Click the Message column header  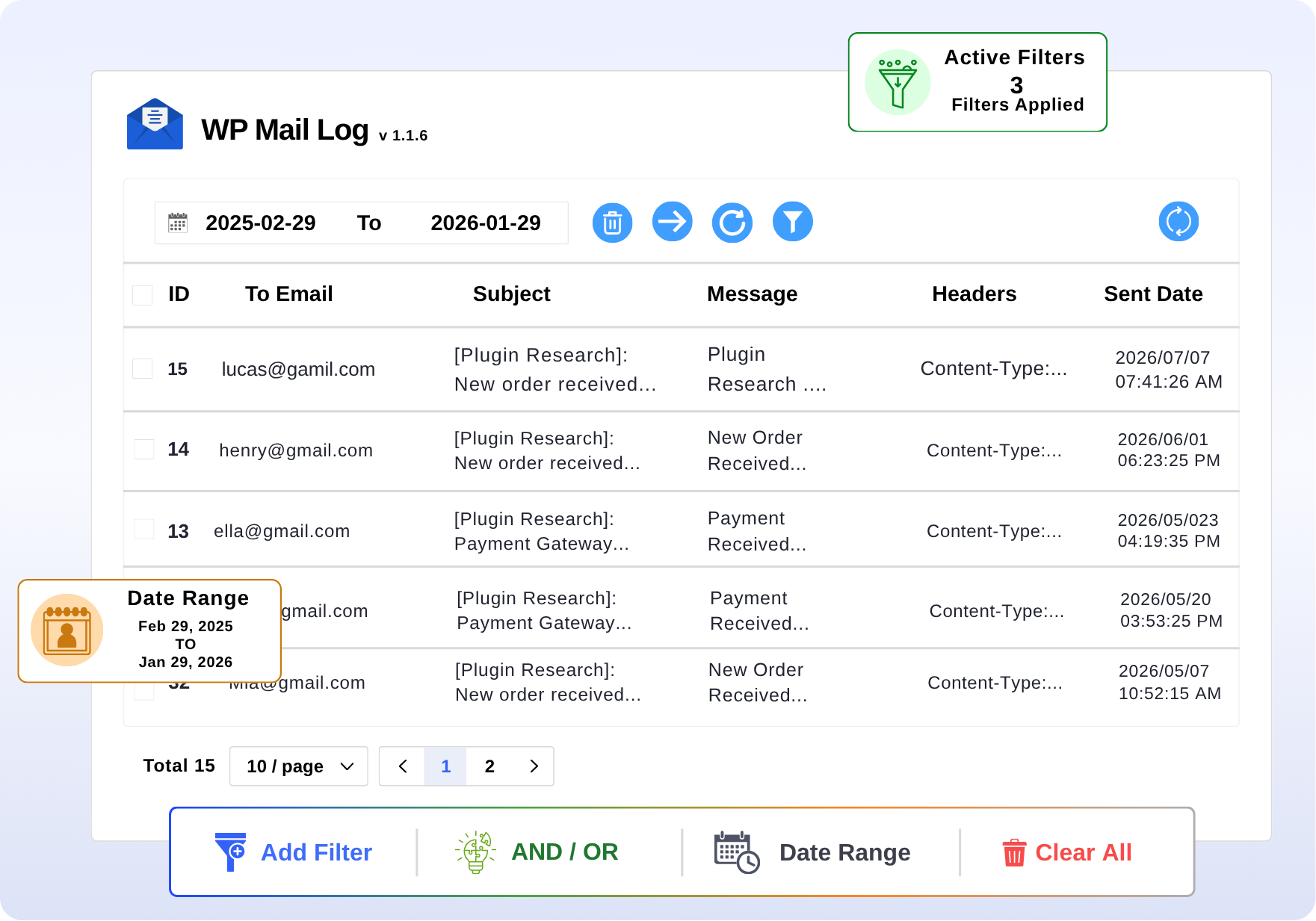(753, 294)
